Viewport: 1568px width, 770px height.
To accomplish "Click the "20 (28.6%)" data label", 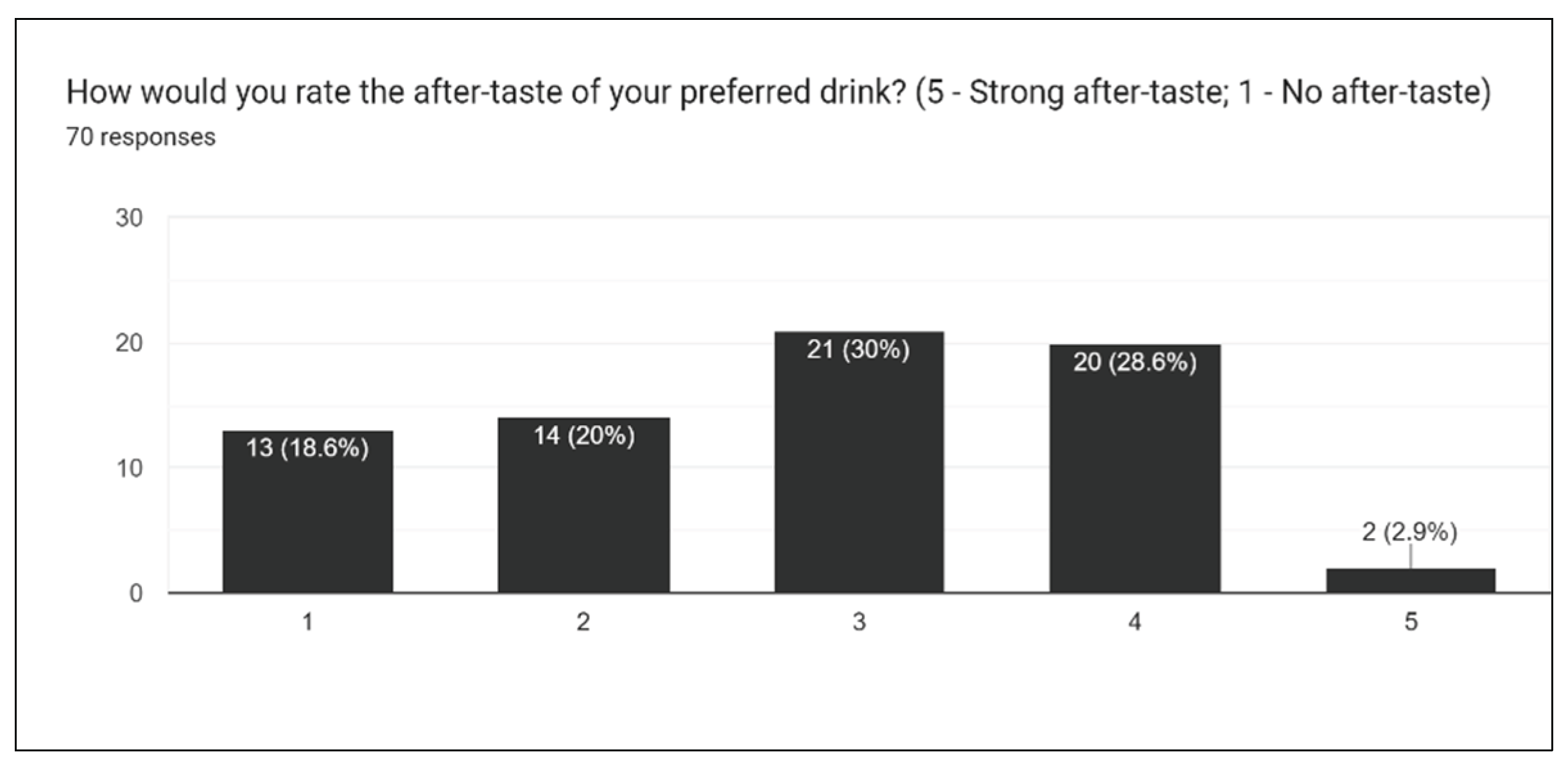I will click(1135, 362).
